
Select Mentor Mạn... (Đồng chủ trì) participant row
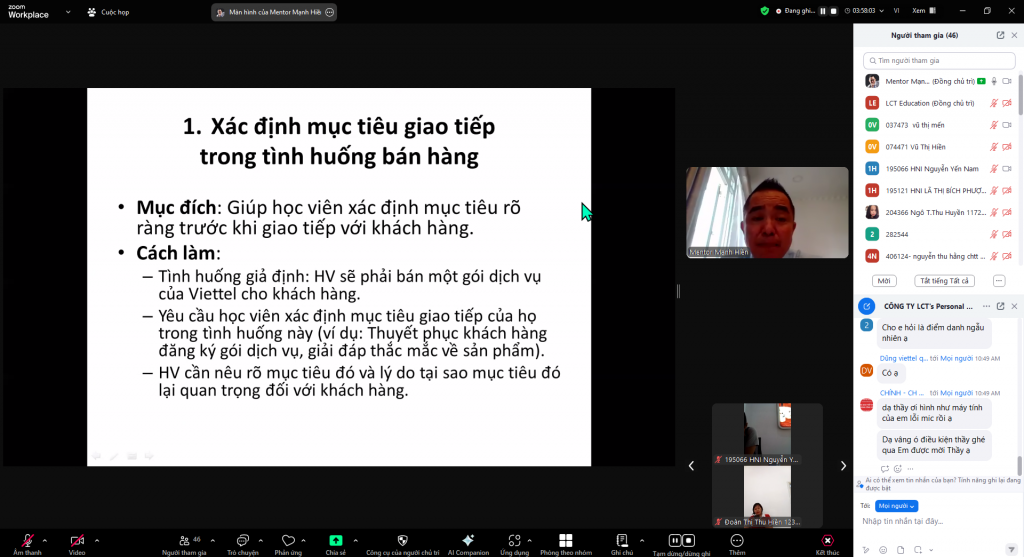tap(938, 81)
